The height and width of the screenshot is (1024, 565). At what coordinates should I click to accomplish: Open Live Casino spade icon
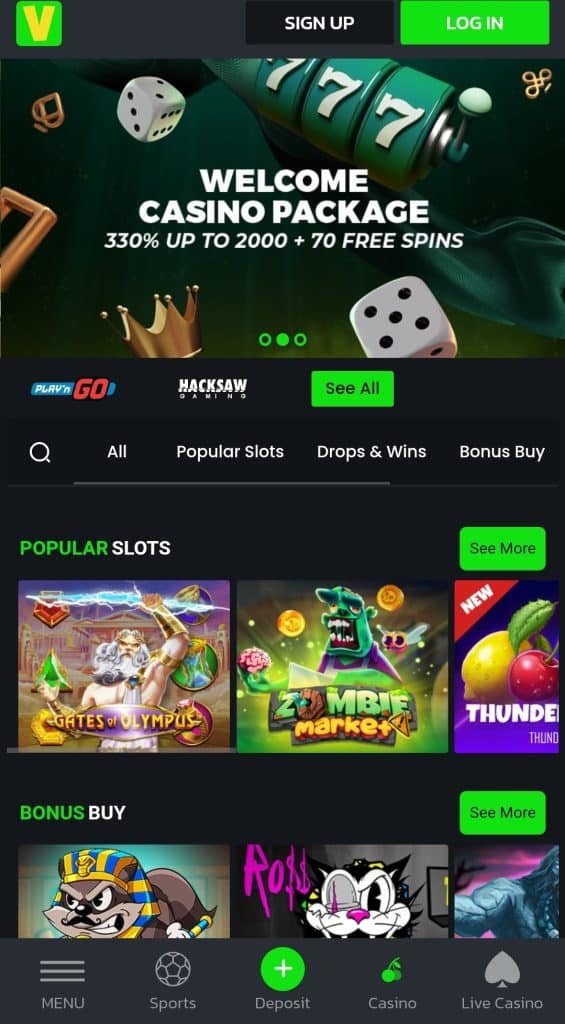(x=502, y=969)
